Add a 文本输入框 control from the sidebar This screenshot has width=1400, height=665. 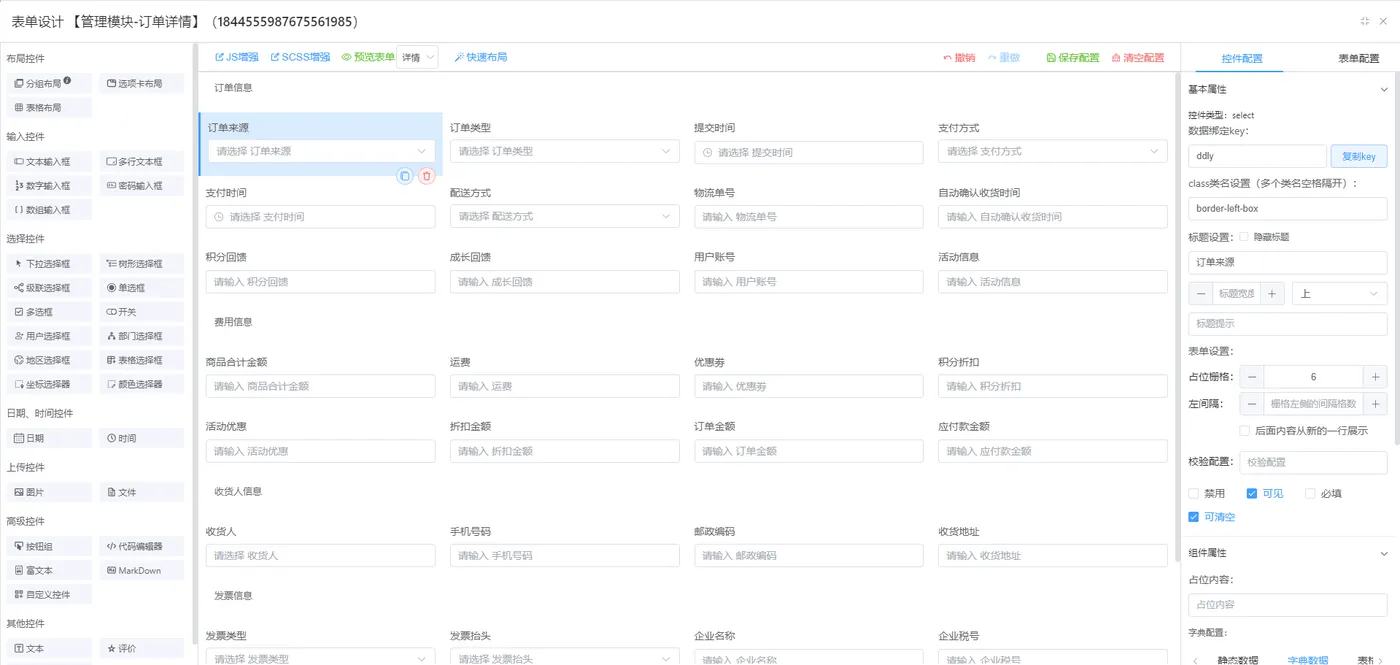click(49, 161)
